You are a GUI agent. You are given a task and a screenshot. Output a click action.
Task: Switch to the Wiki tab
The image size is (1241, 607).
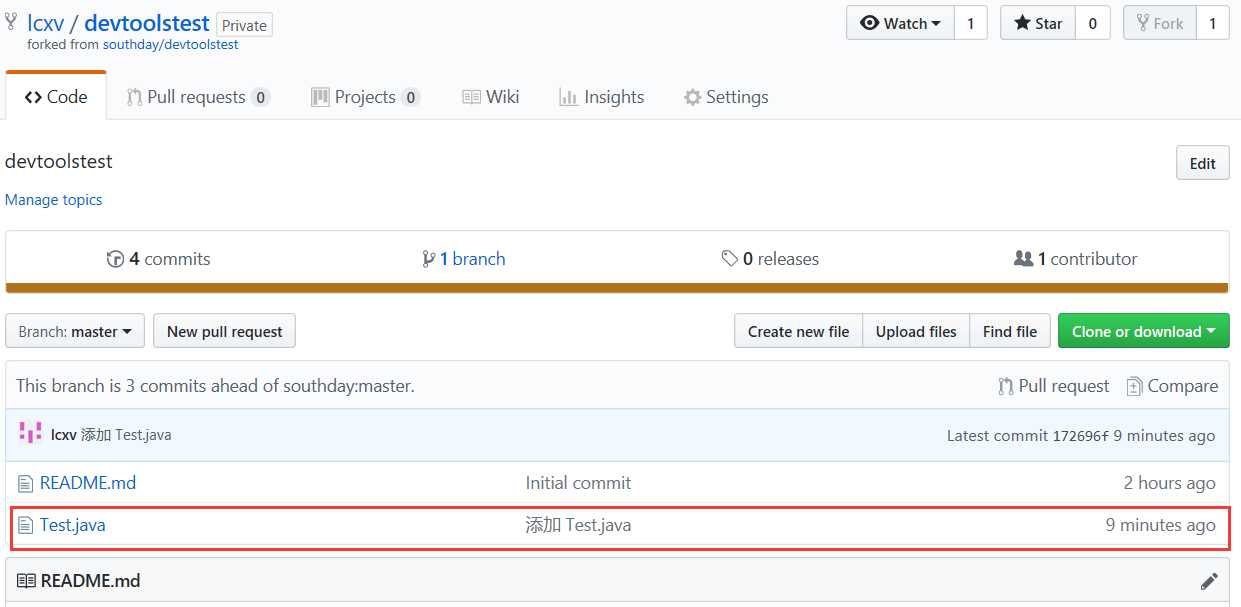pyautogui.click(x=490, y=97)
